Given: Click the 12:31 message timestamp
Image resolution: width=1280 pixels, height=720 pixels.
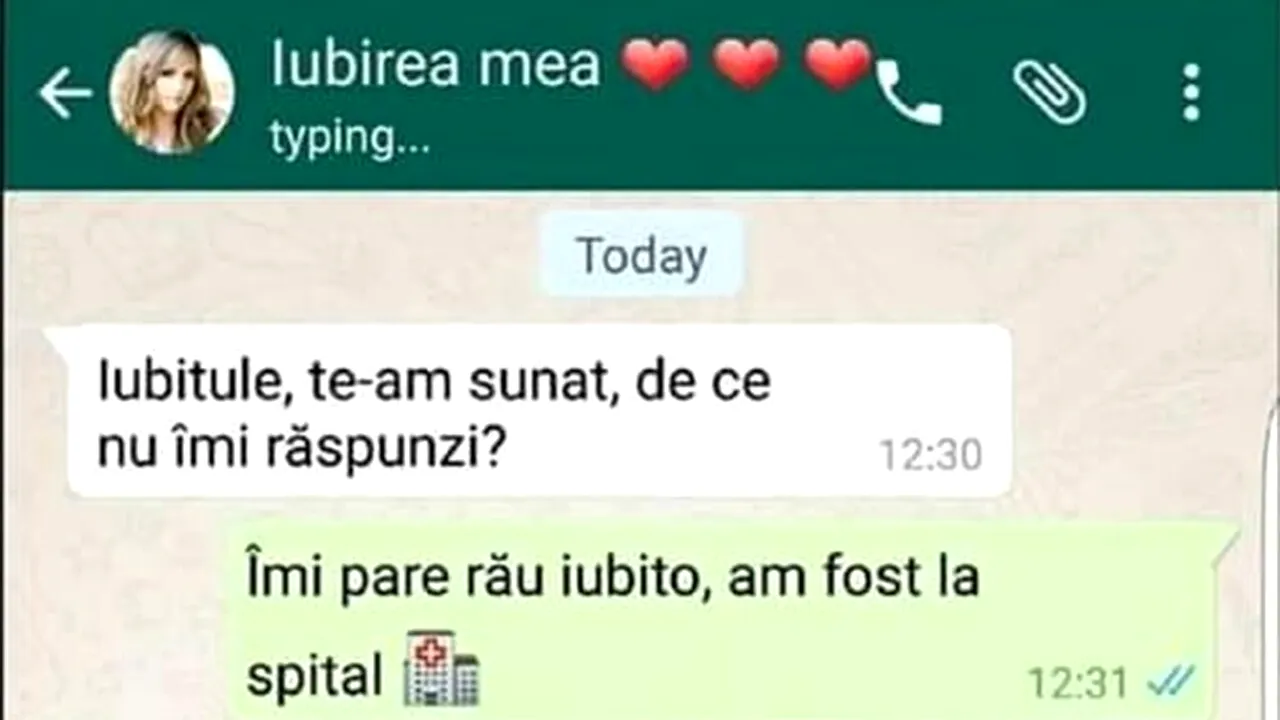Looking at the screenshot, I should point(1078,684).
